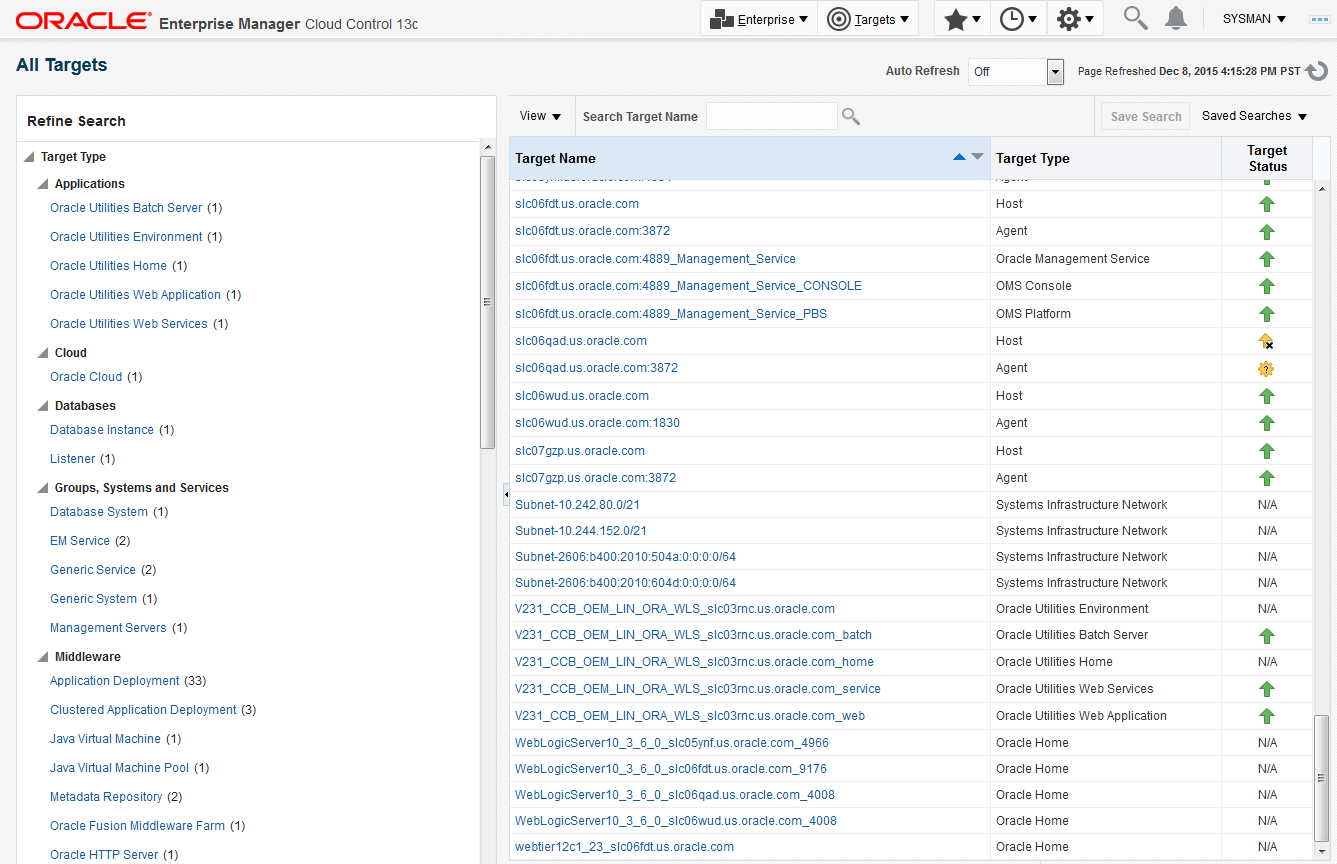Viewport: 1337px width, 864px height.
Task: Sort Target Name descending arrow
Action: click(x=977, y=157)
